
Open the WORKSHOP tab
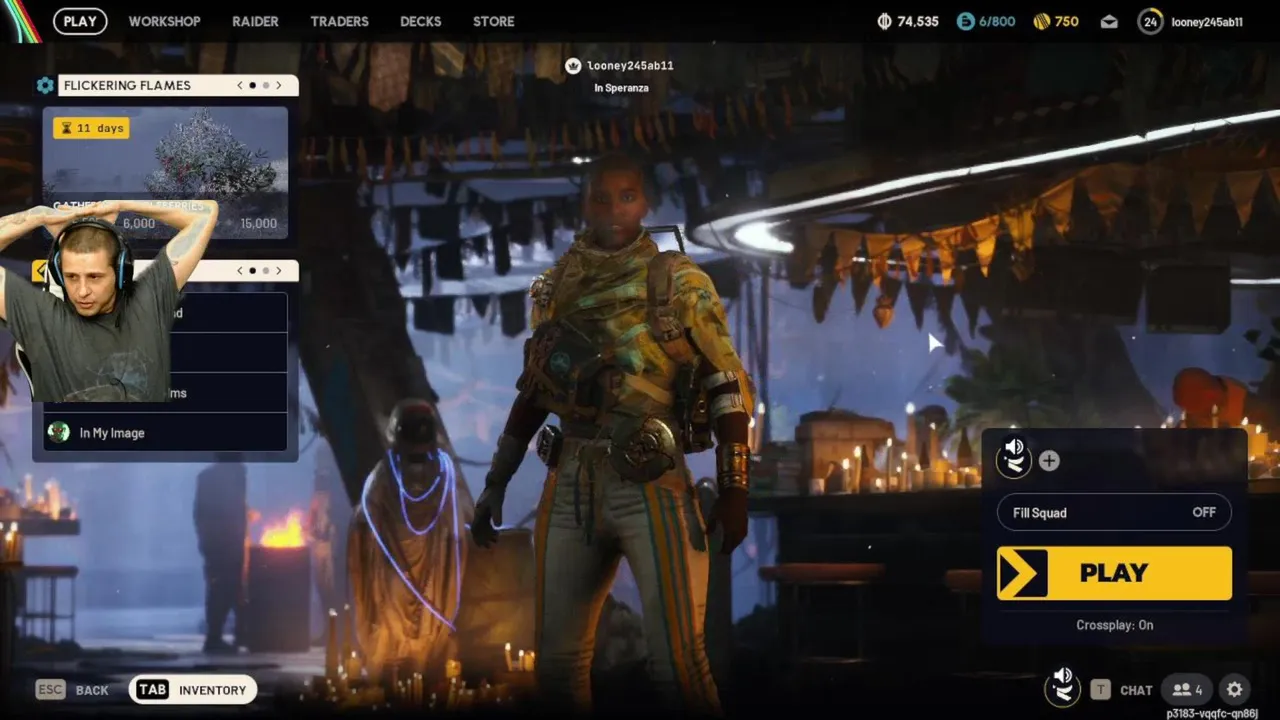pos(164,21)
